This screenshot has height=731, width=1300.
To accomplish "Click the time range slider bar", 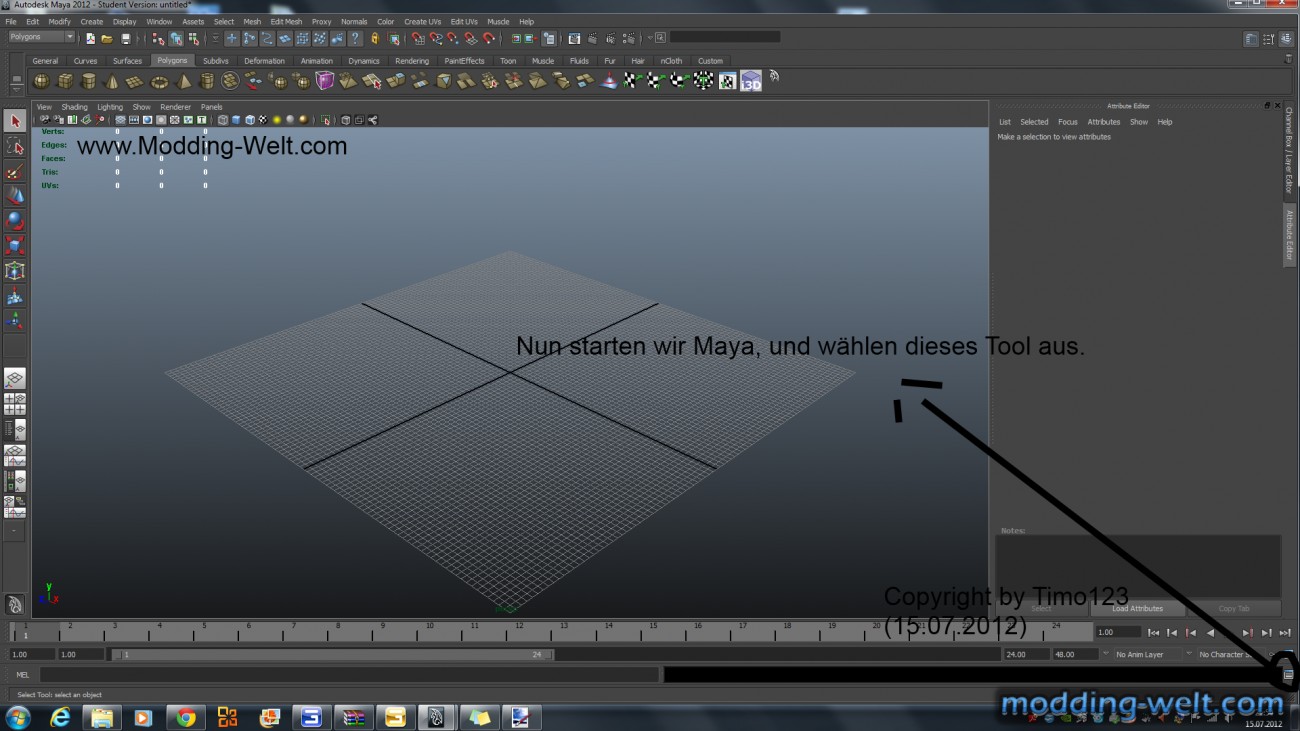I will [332, 655].
